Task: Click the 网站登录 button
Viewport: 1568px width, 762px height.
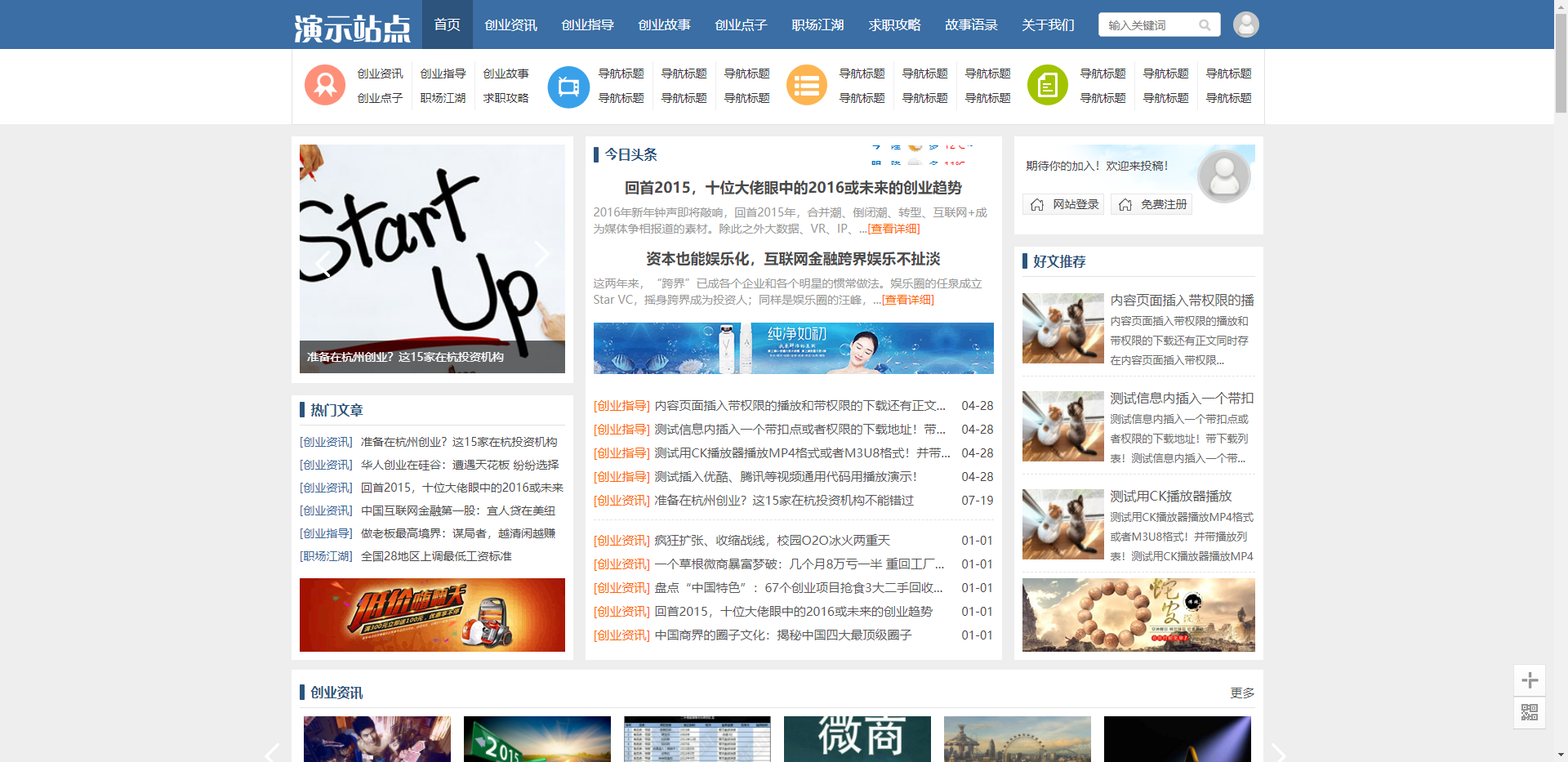Action: pos(1063,204)
